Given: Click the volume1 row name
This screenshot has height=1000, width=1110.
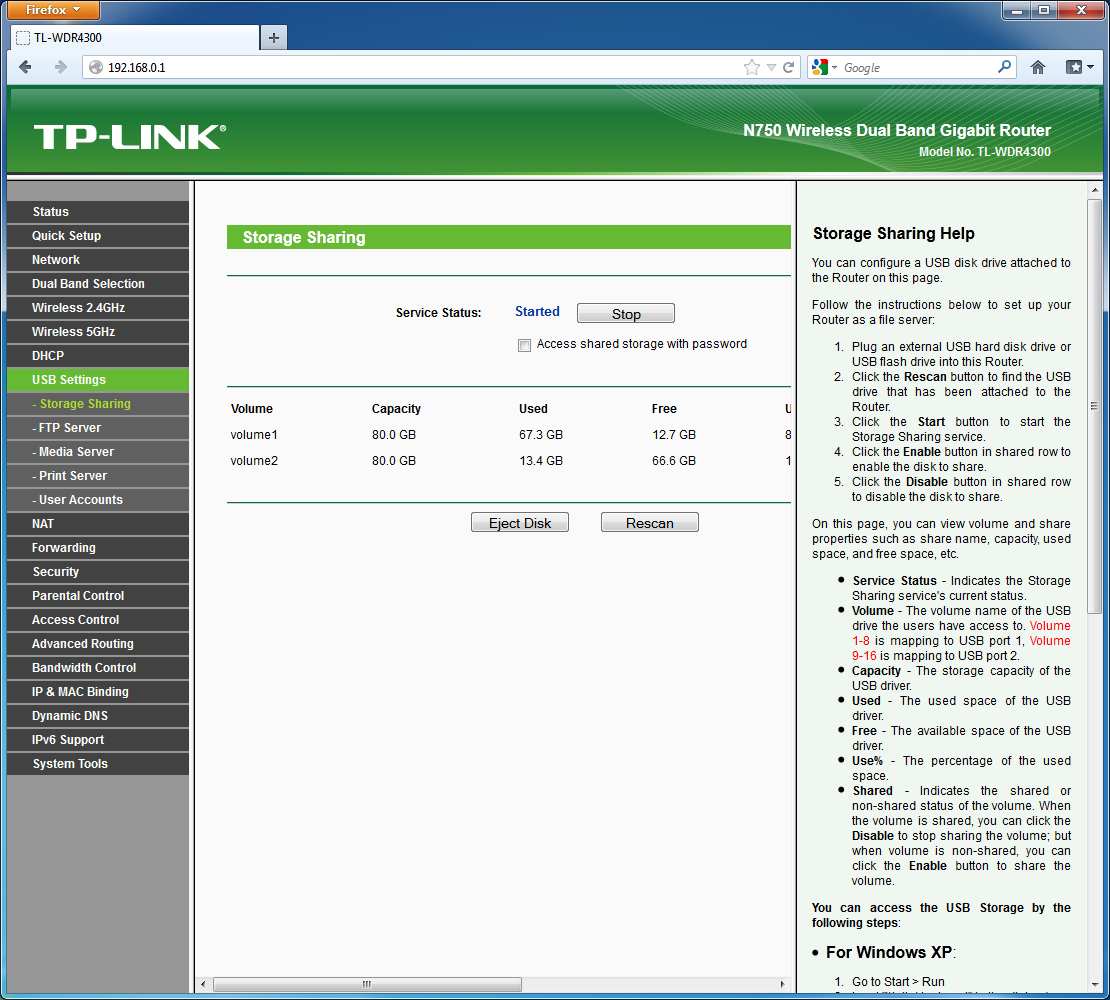Looking at the screenshot, I should tap(254, 435).
